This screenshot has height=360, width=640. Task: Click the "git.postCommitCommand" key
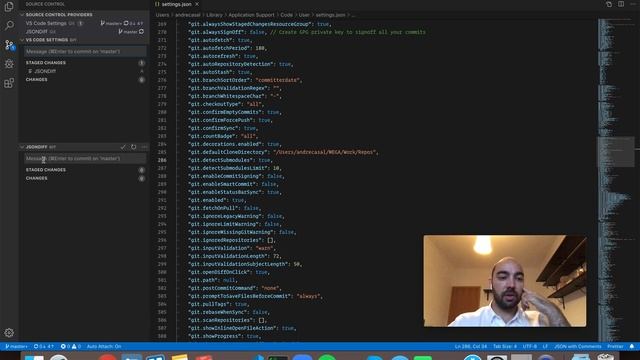[x=222, y=288]
